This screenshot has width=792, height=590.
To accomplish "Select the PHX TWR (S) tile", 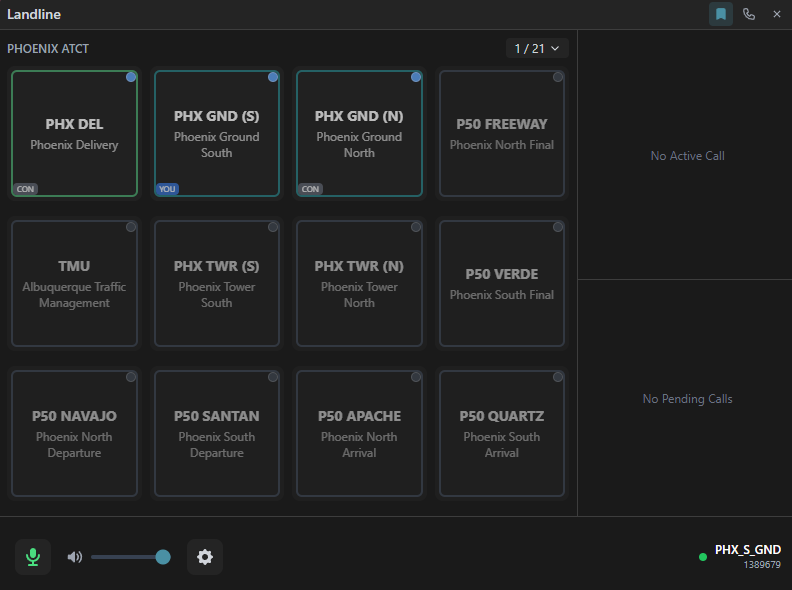I will click(216, 284).
